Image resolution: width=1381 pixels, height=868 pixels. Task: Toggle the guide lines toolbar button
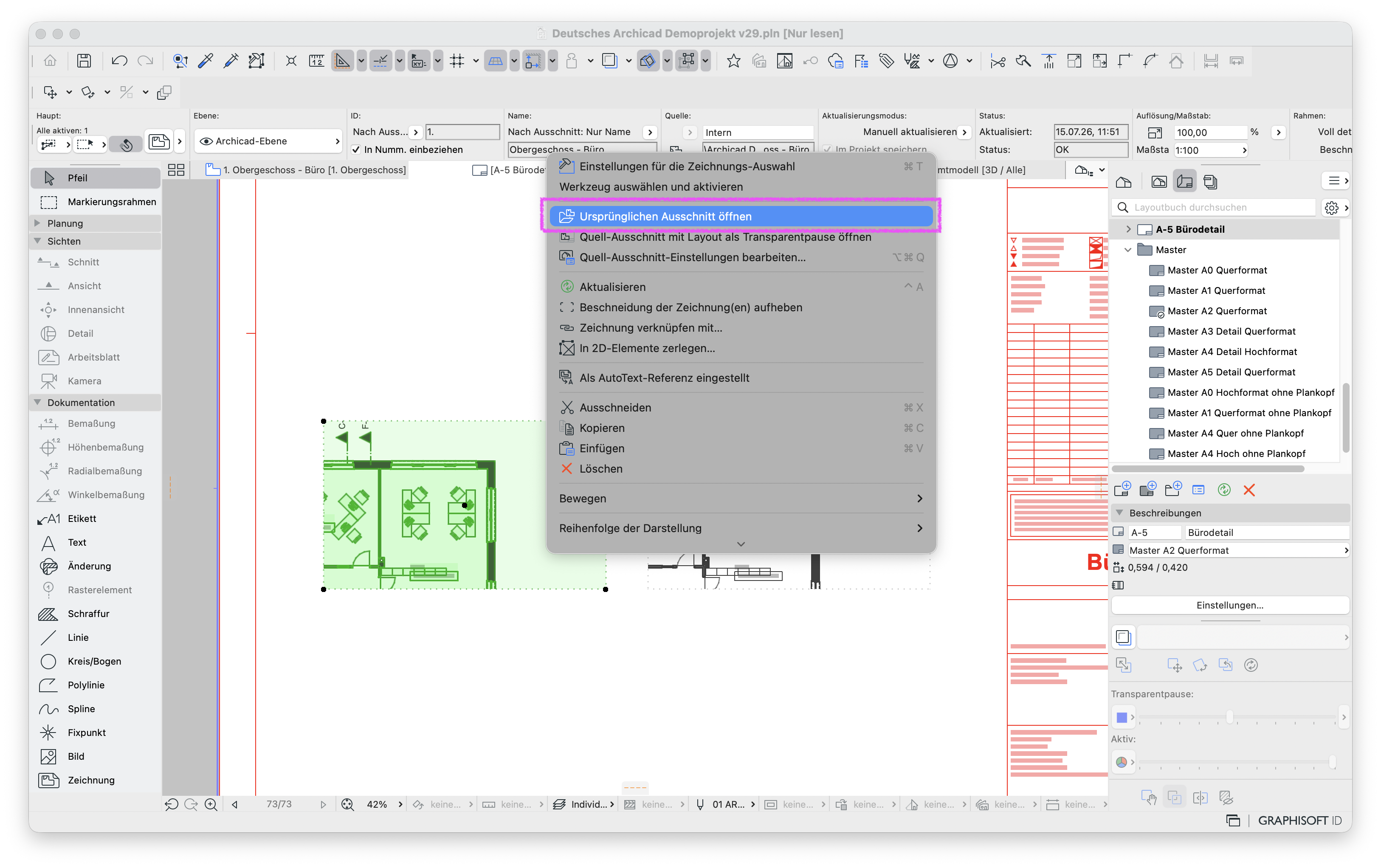click(x=380, y=61)
